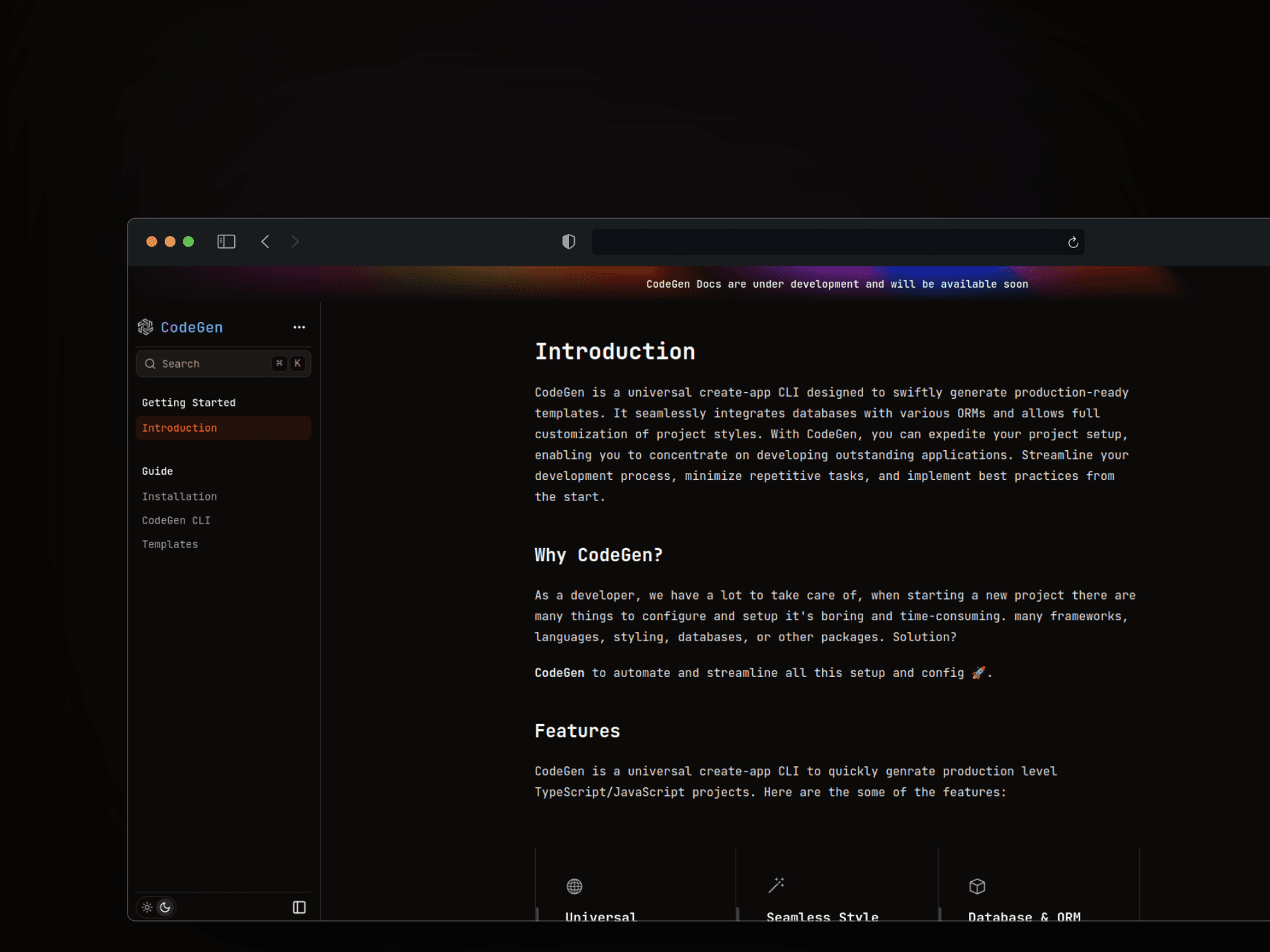Screen dimensions: 1270x952
Task: Click the CodeGen logo icon in sidebar
Action: coord(145,327)
